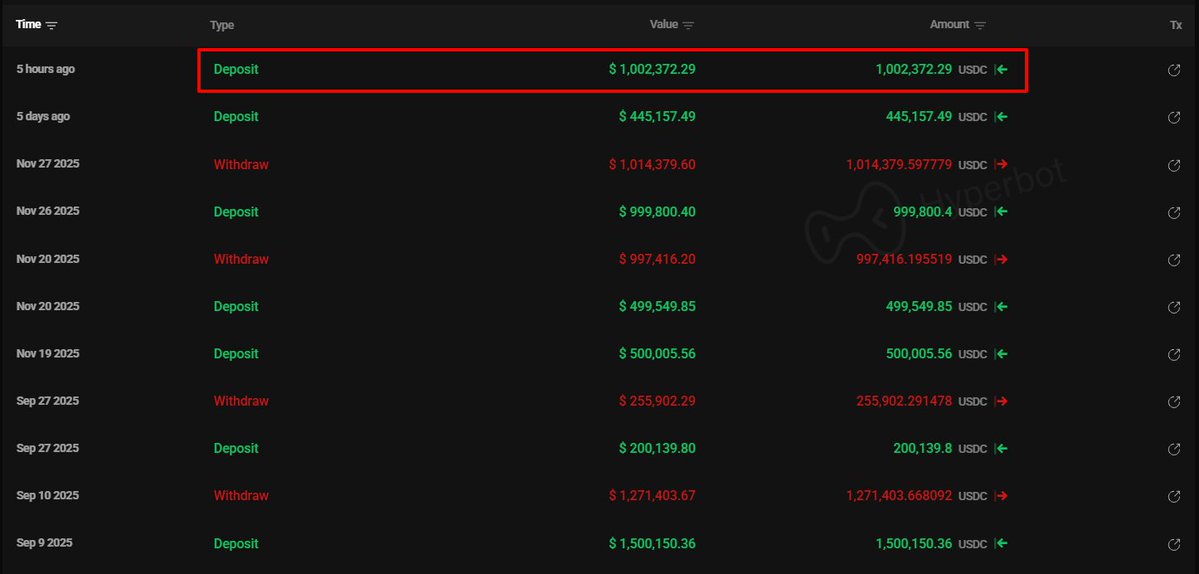Click the Amount column filter icon
Image resolution: width=1199 pixels, height=574 pixels.
coord(980,25)
